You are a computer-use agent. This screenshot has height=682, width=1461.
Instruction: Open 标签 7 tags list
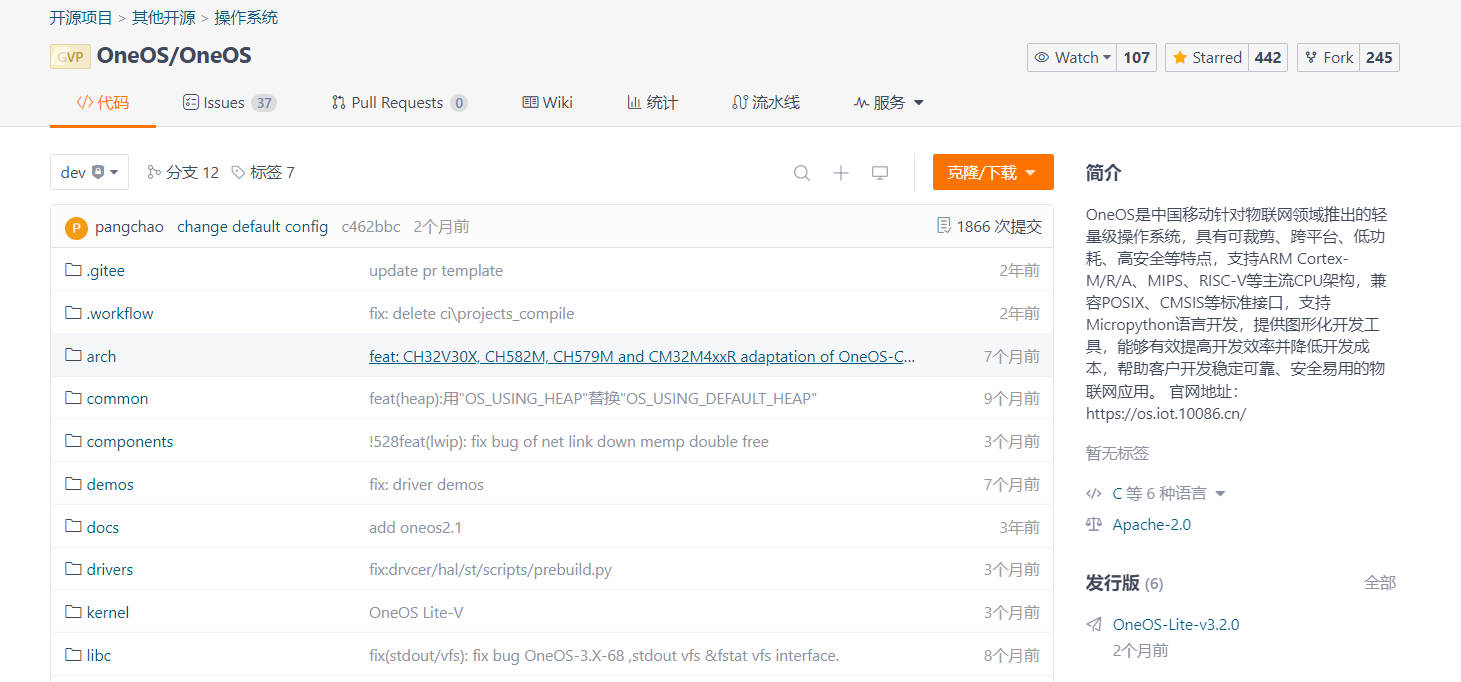pos(263,172)
